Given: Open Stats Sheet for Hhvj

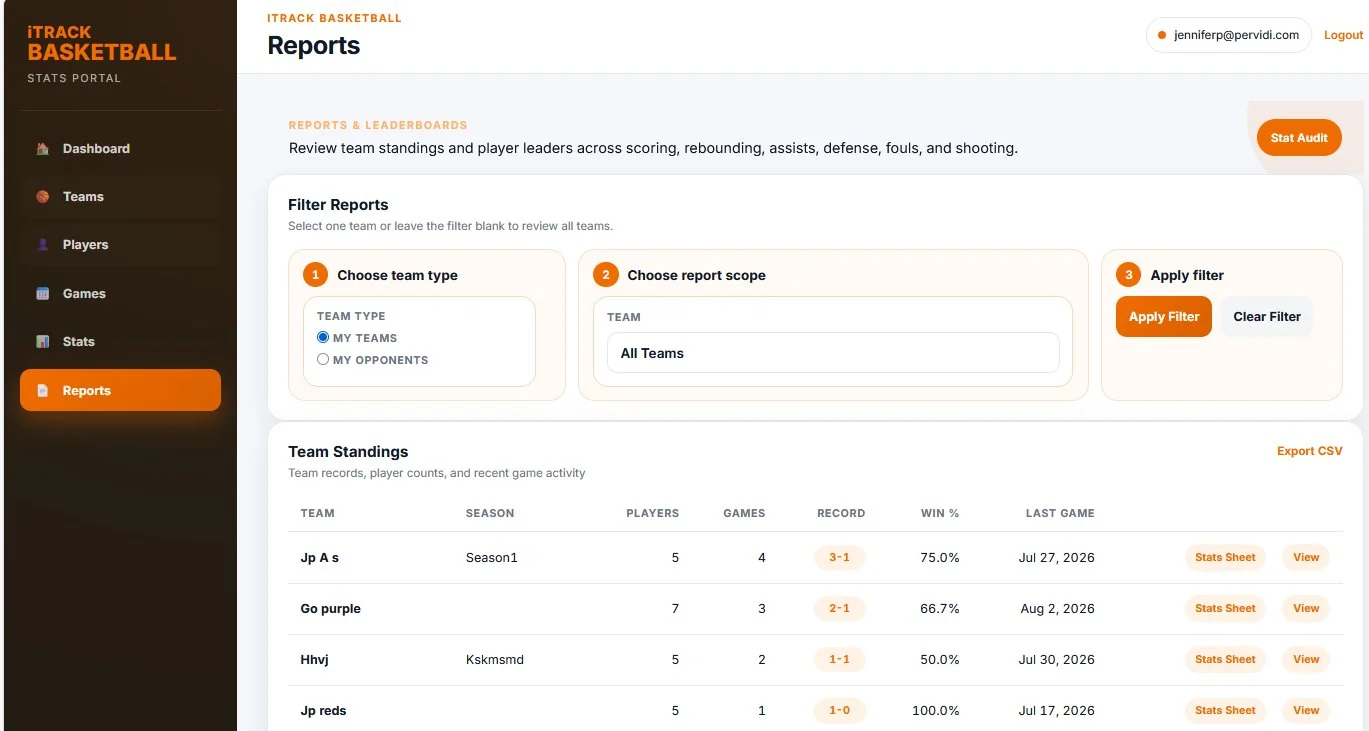Looking at the screenshot, I should (x=1225, y=660).
